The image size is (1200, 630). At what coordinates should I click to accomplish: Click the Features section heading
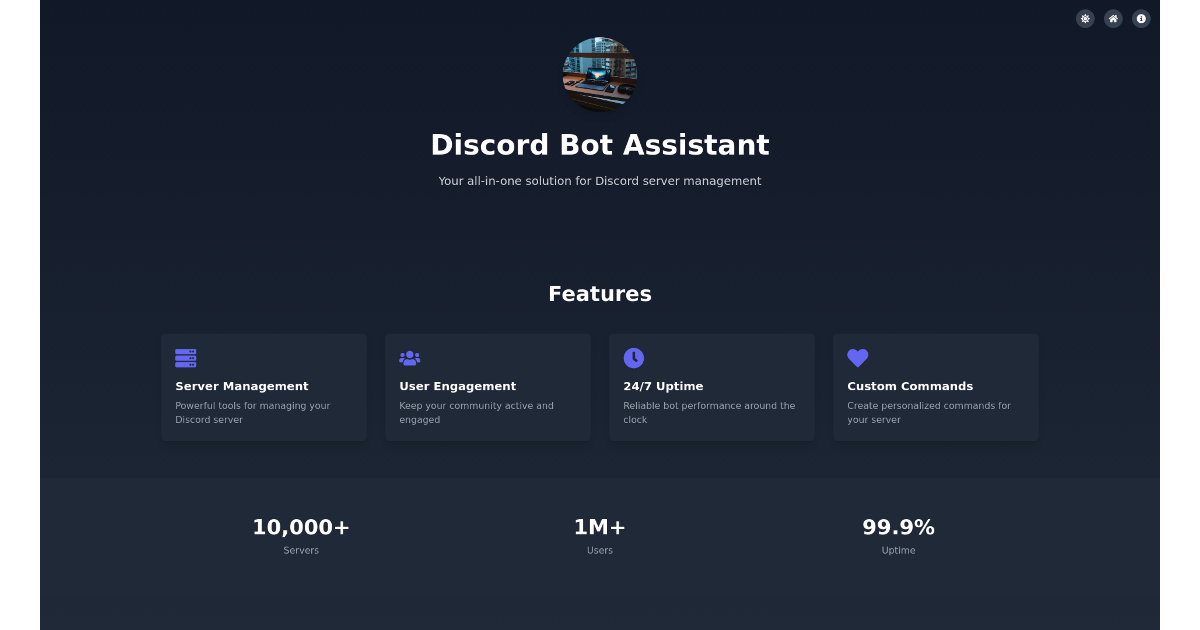pos(600,293)
